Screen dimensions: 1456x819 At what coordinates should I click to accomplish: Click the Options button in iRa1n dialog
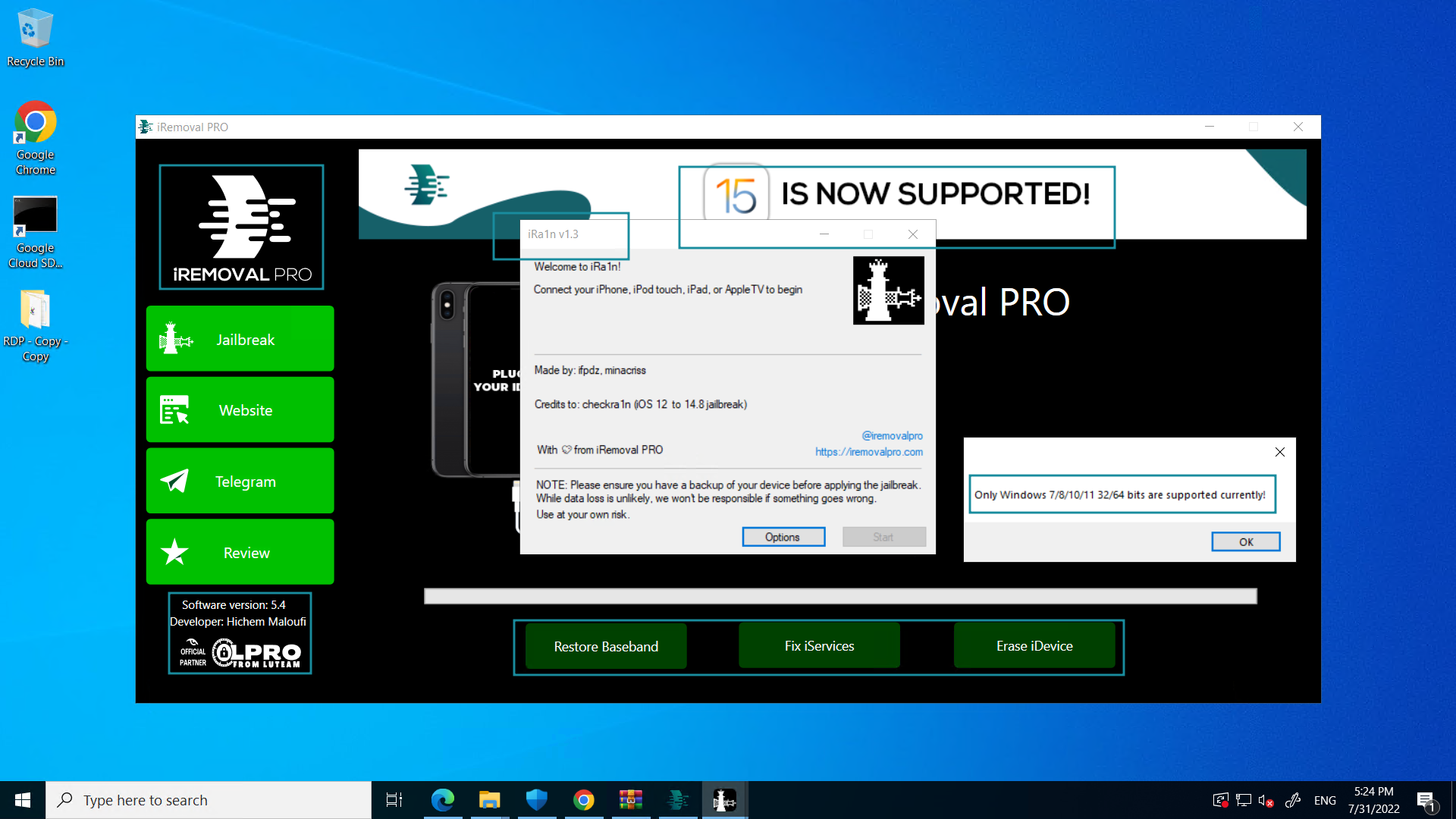click(783, 537)
